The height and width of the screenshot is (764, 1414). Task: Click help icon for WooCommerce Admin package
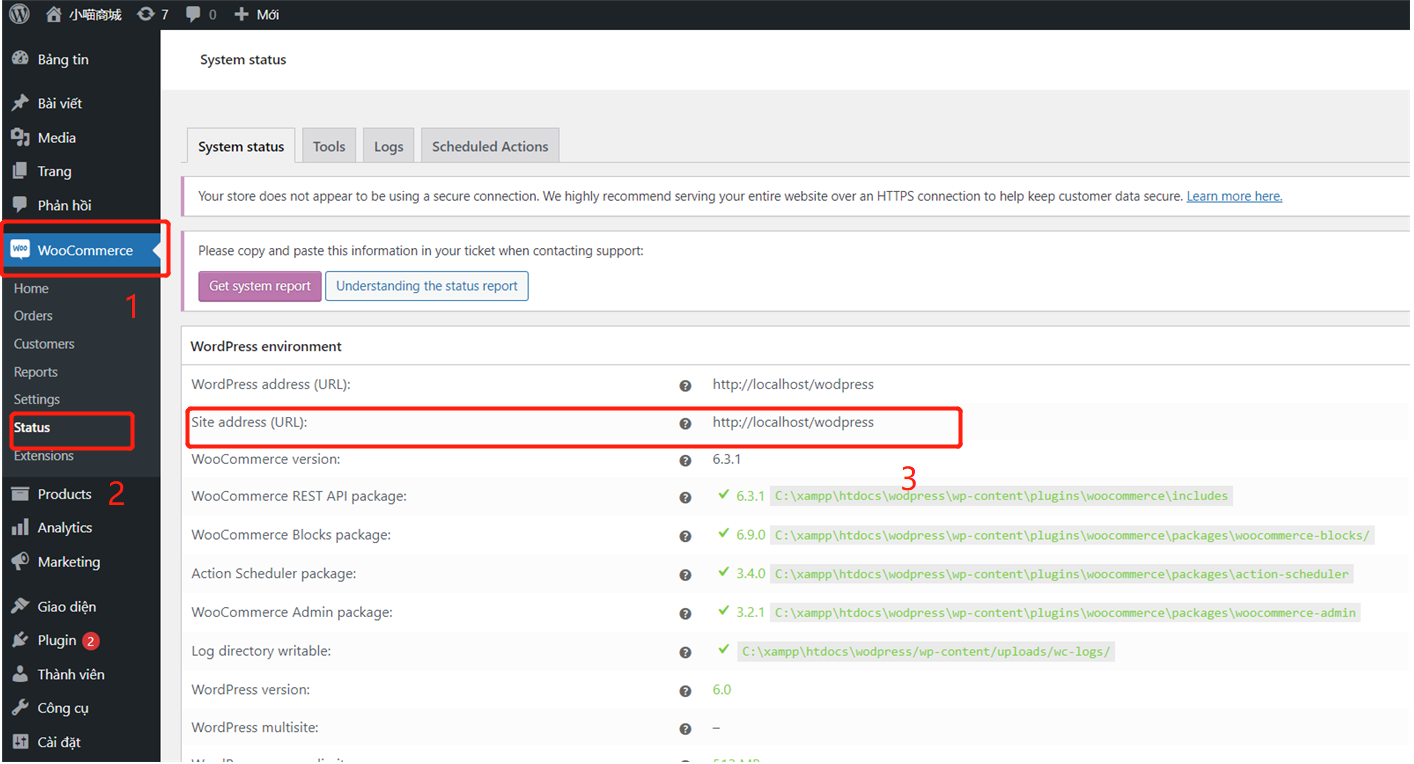point(685,613)
